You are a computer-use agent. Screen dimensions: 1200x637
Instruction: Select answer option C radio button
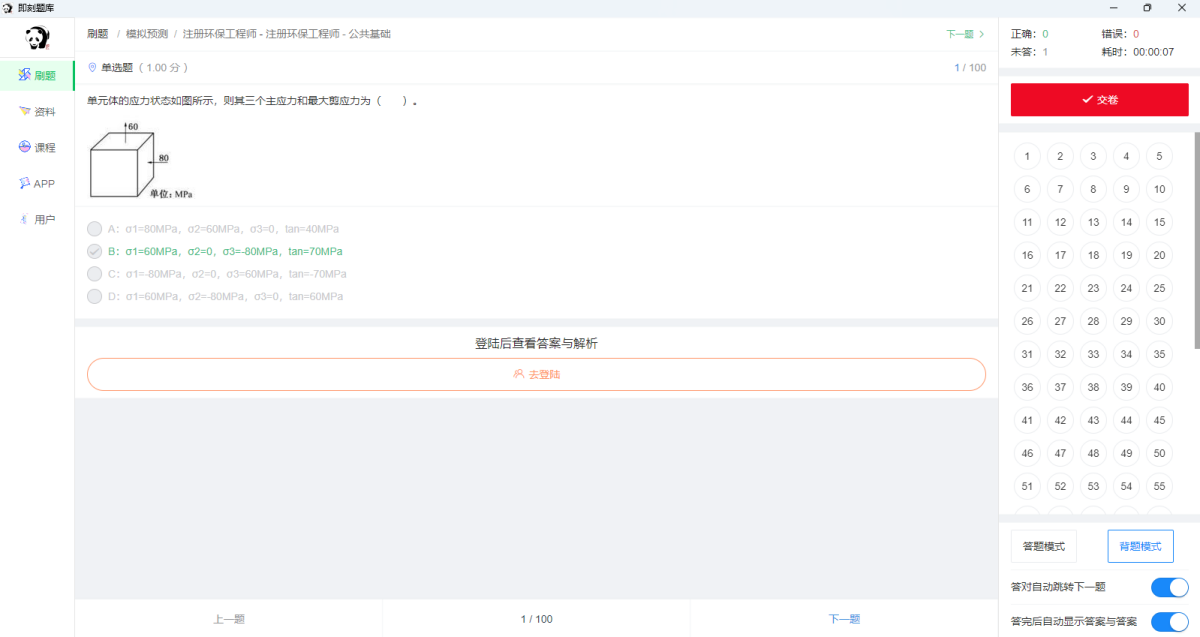[x=95, y=274]
